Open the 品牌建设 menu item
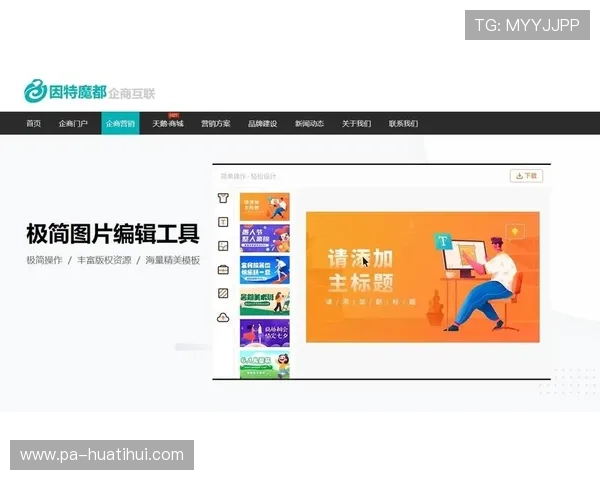Viewport: 600px width, 480px height. 262,123
